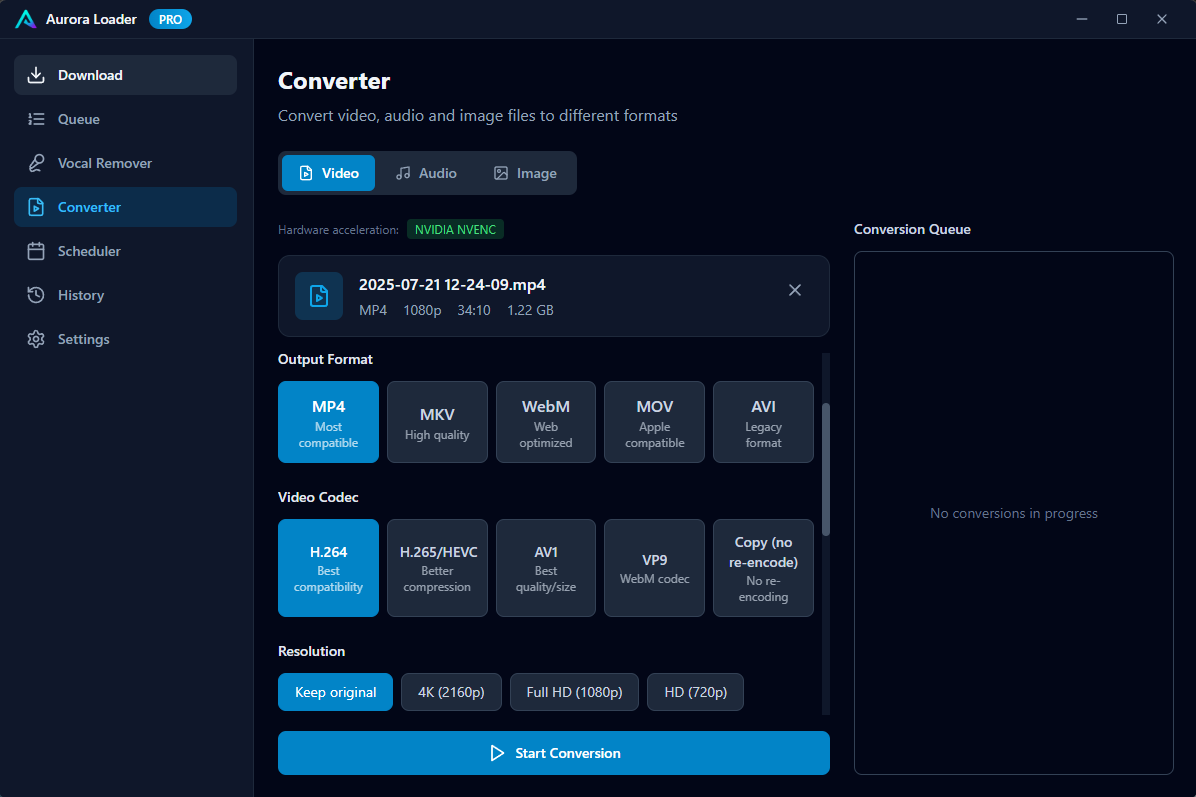Click the Aurora Loader logo
The width and height of the screenshot is (1196, 797).
click(25, 18)
